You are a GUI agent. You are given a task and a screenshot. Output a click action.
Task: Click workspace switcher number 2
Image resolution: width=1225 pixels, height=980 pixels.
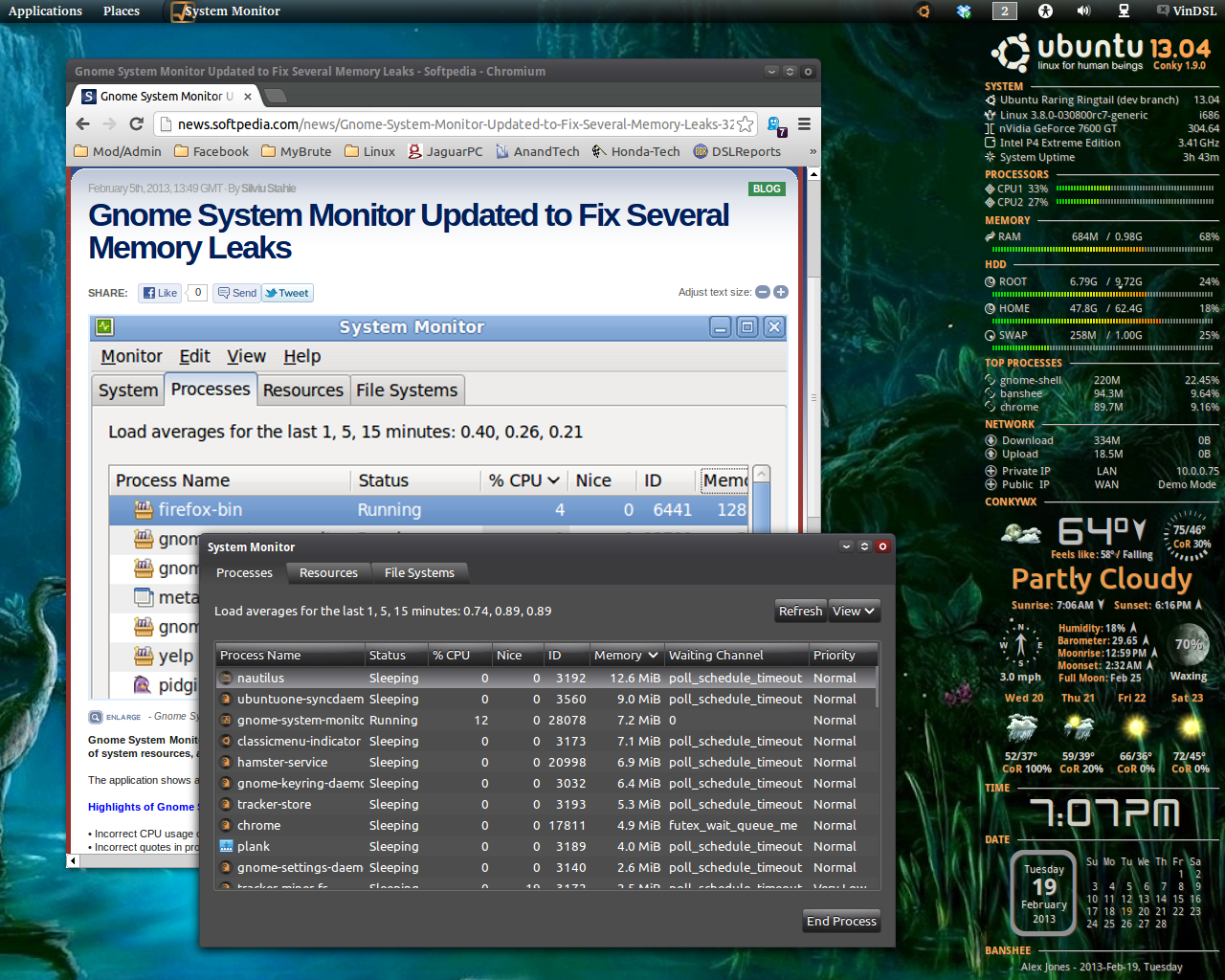[x=1004, y=11]
